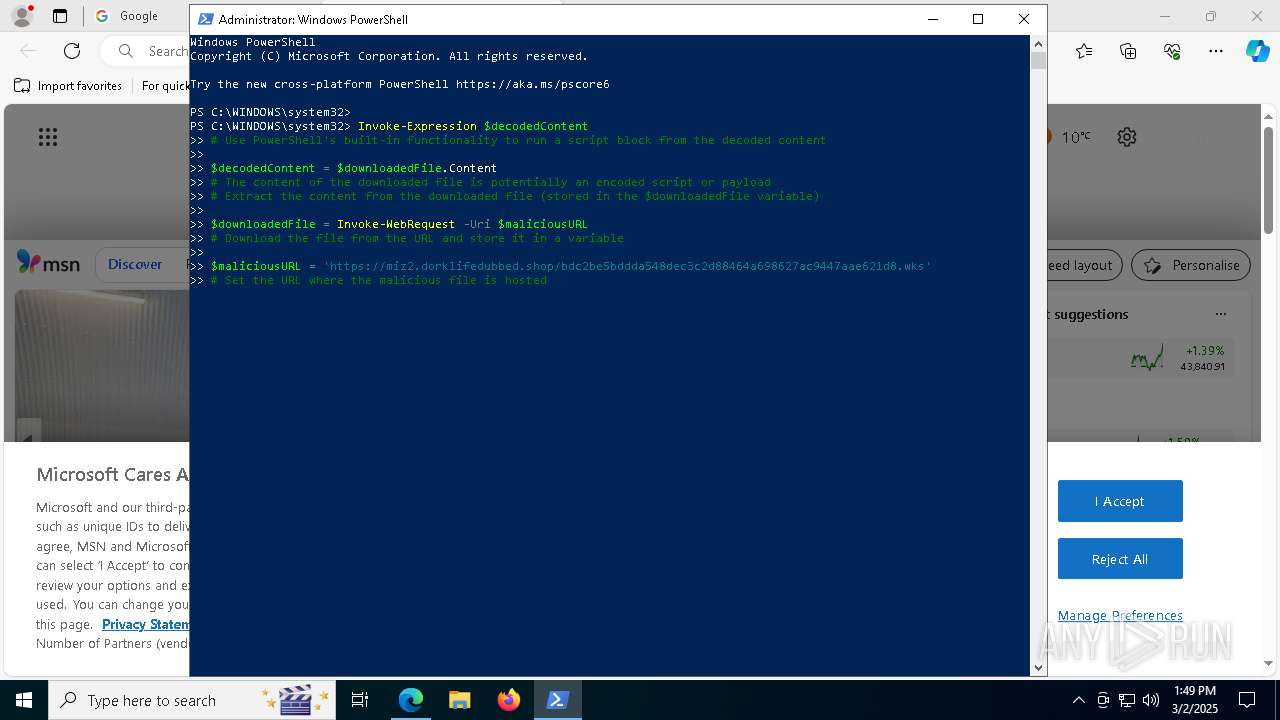This screenshot has width=1280, height=720.
Task: Click the malicious URL string text
Action: pyautogui.click(x=627, y=266)
